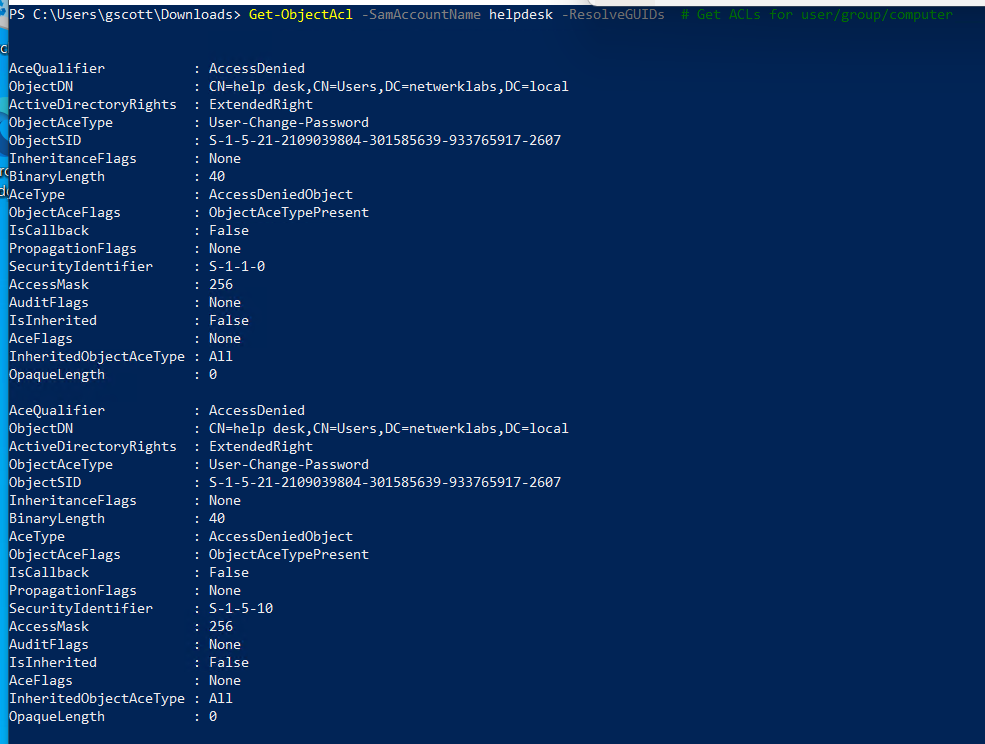This screenshot has height=744, width=985.
Task: Click the second entry's OpaqueLength label
Action: 57,716
